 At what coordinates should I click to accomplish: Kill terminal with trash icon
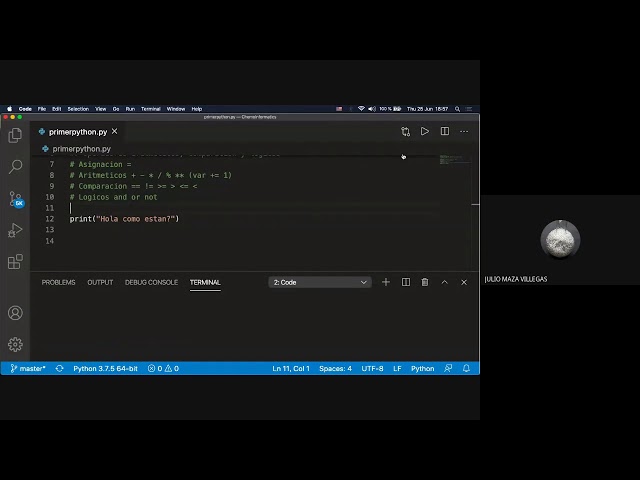(425, 282)
